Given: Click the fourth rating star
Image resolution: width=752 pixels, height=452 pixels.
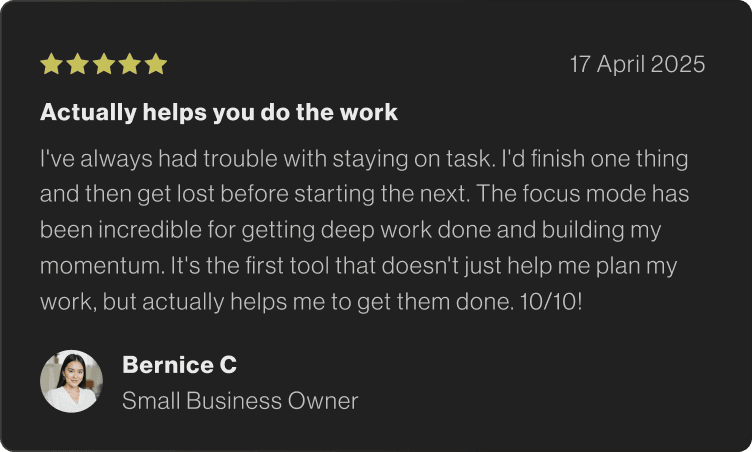Looking at the screenshot, I should tap(129, 65).
